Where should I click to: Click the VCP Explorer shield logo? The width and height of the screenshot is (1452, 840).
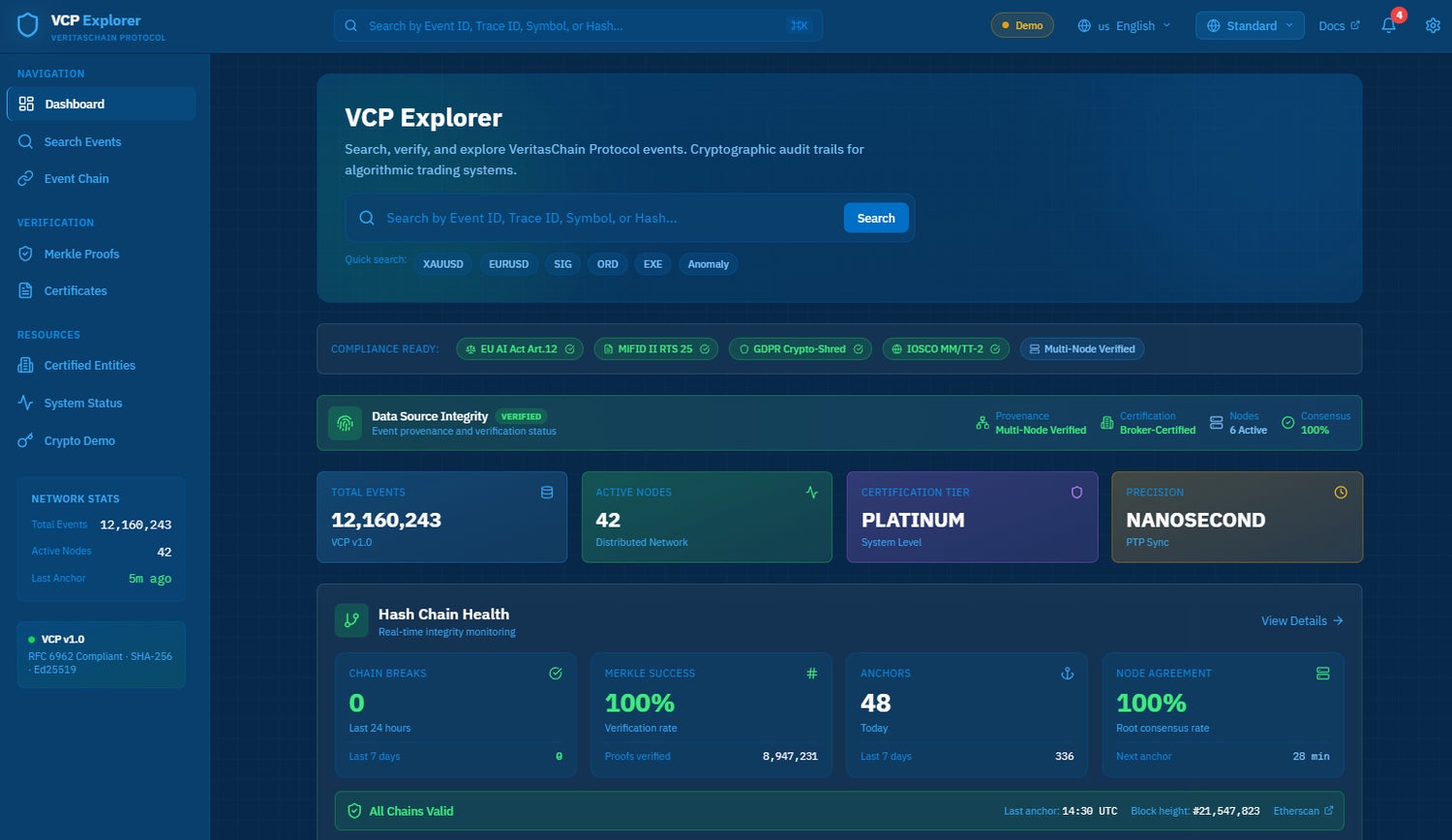point(28,26)
